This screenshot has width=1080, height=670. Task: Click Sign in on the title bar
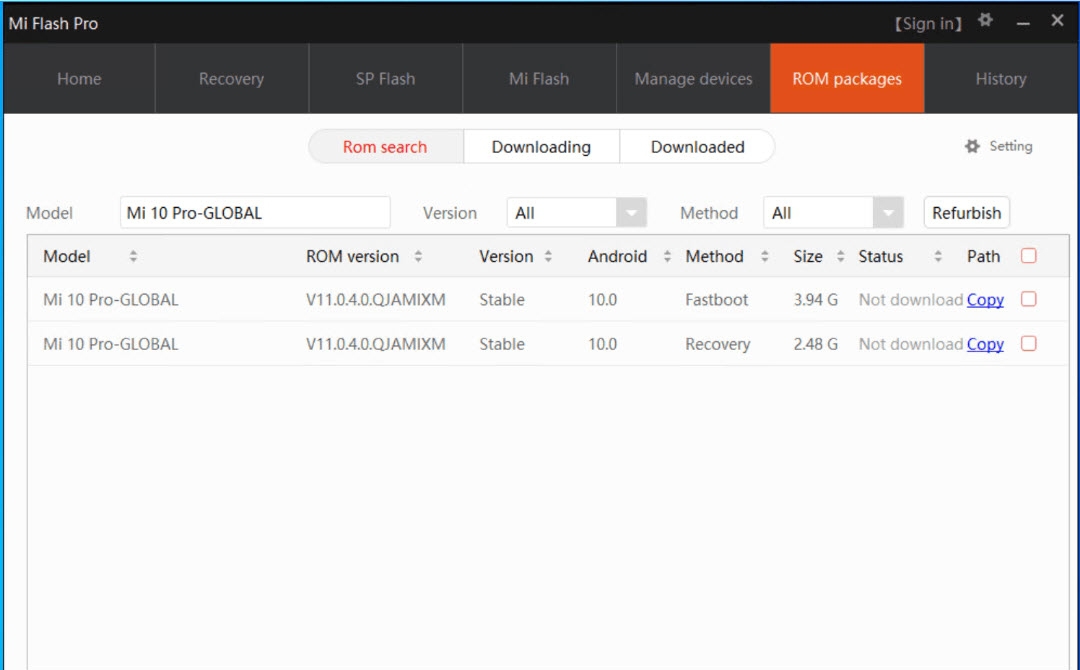928,23
